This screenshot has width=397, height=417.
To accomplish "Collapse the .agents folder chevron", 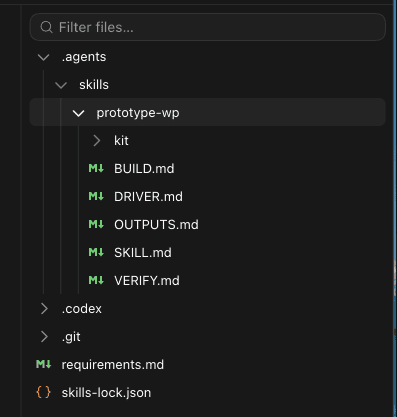I will click(x=44, y=57).
